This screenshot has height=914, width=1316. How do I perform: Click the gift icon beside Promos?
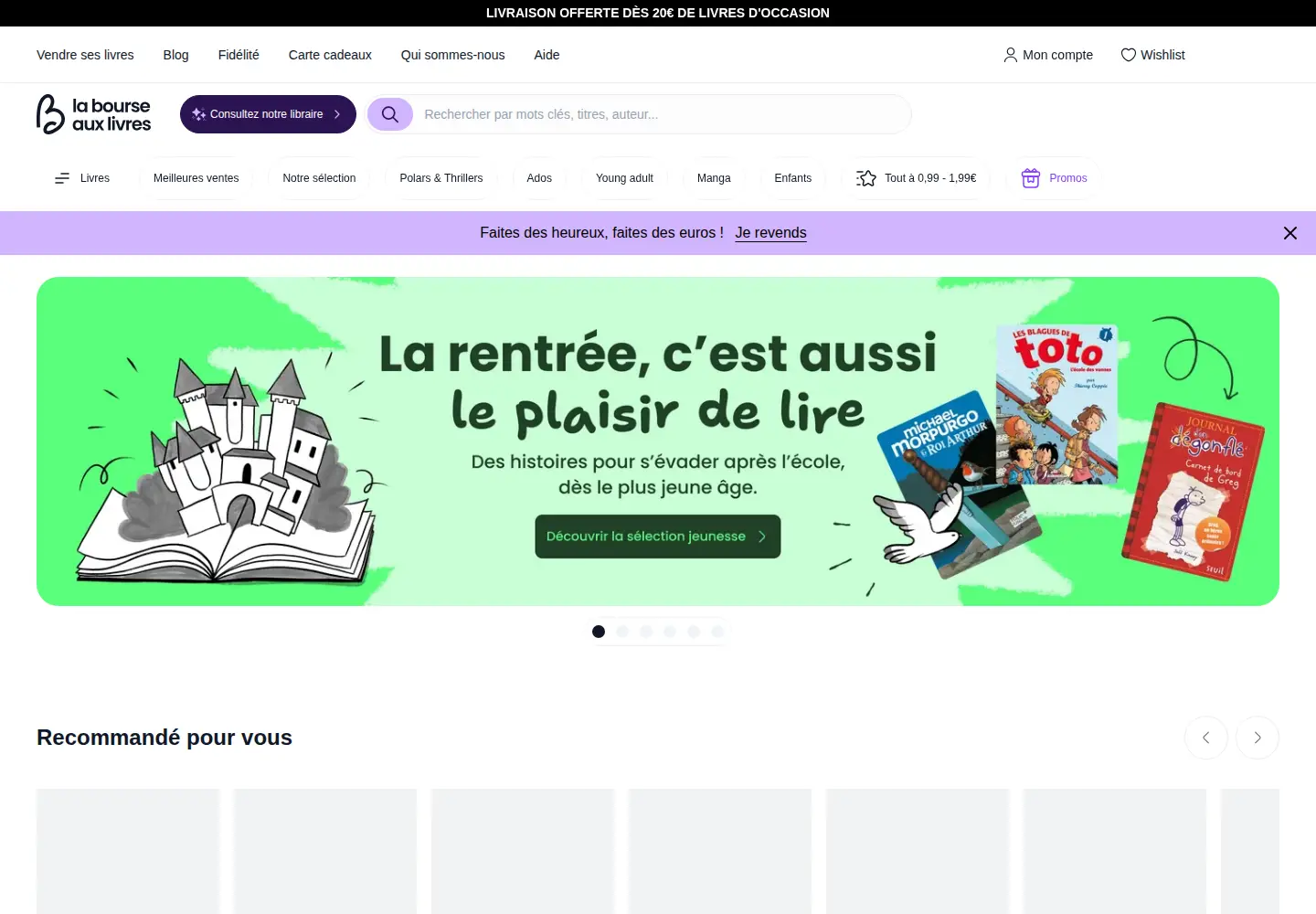(1031, 178)
